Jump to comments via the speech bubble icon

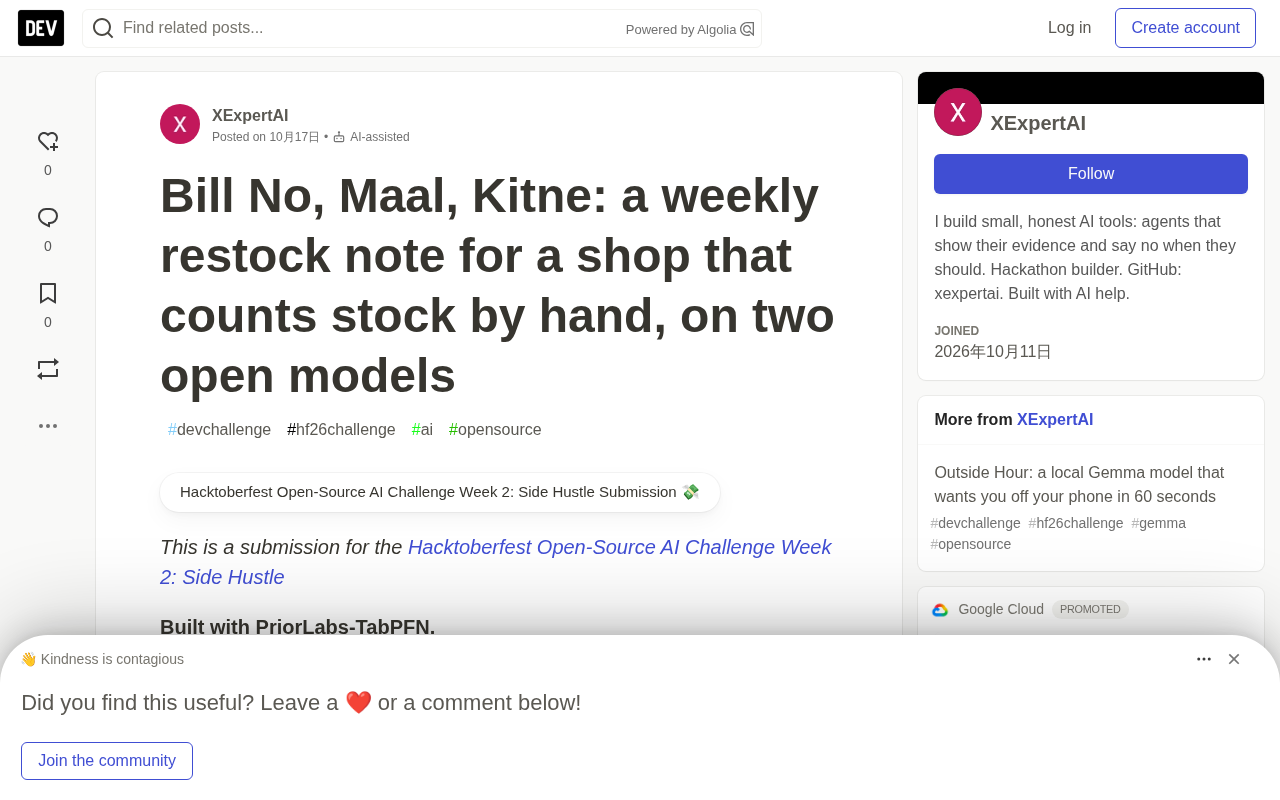pos(48,218)
